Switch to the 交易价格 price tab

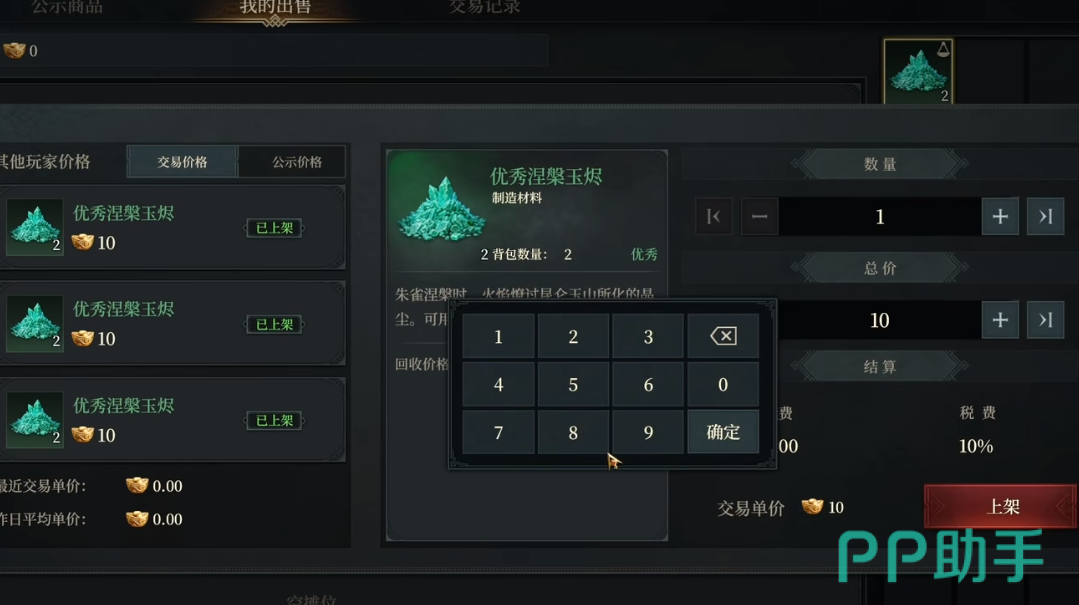click(x=182, y=162)
